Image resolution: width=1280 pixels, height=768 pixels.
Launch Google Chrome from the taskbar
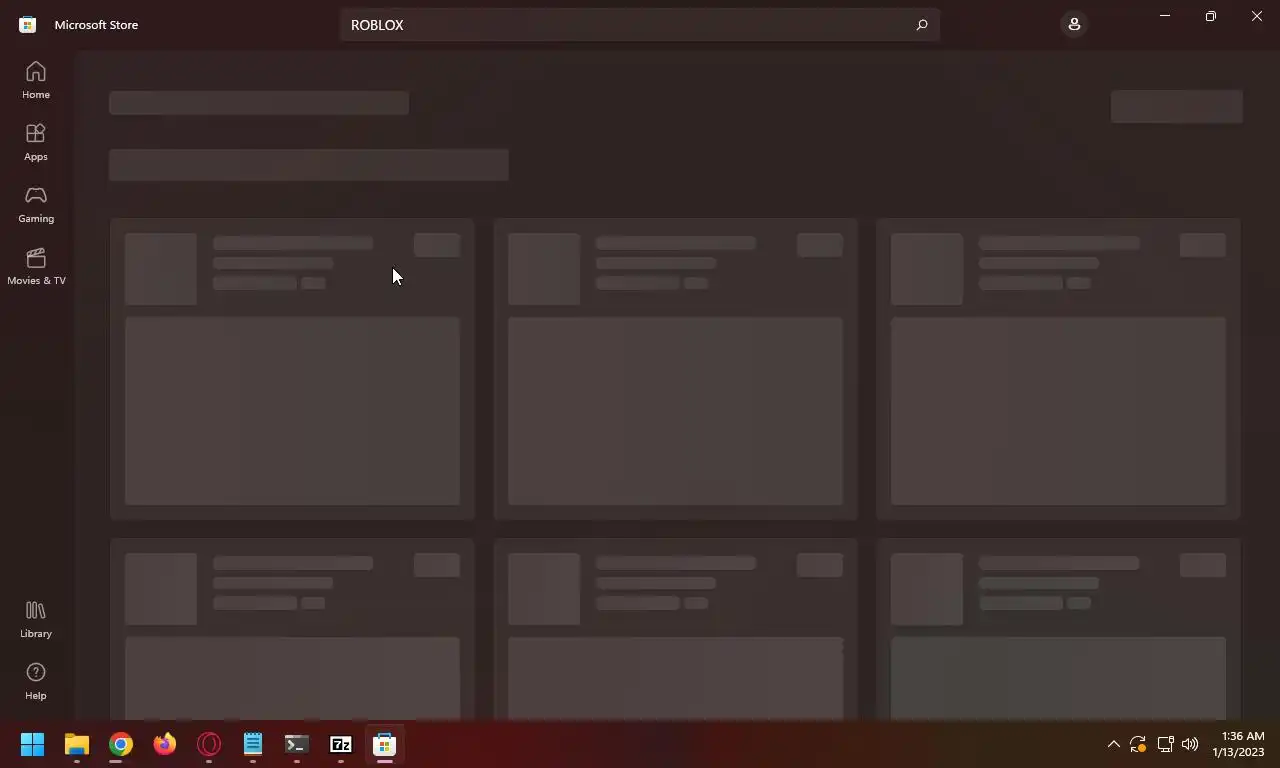click(121, 744)
